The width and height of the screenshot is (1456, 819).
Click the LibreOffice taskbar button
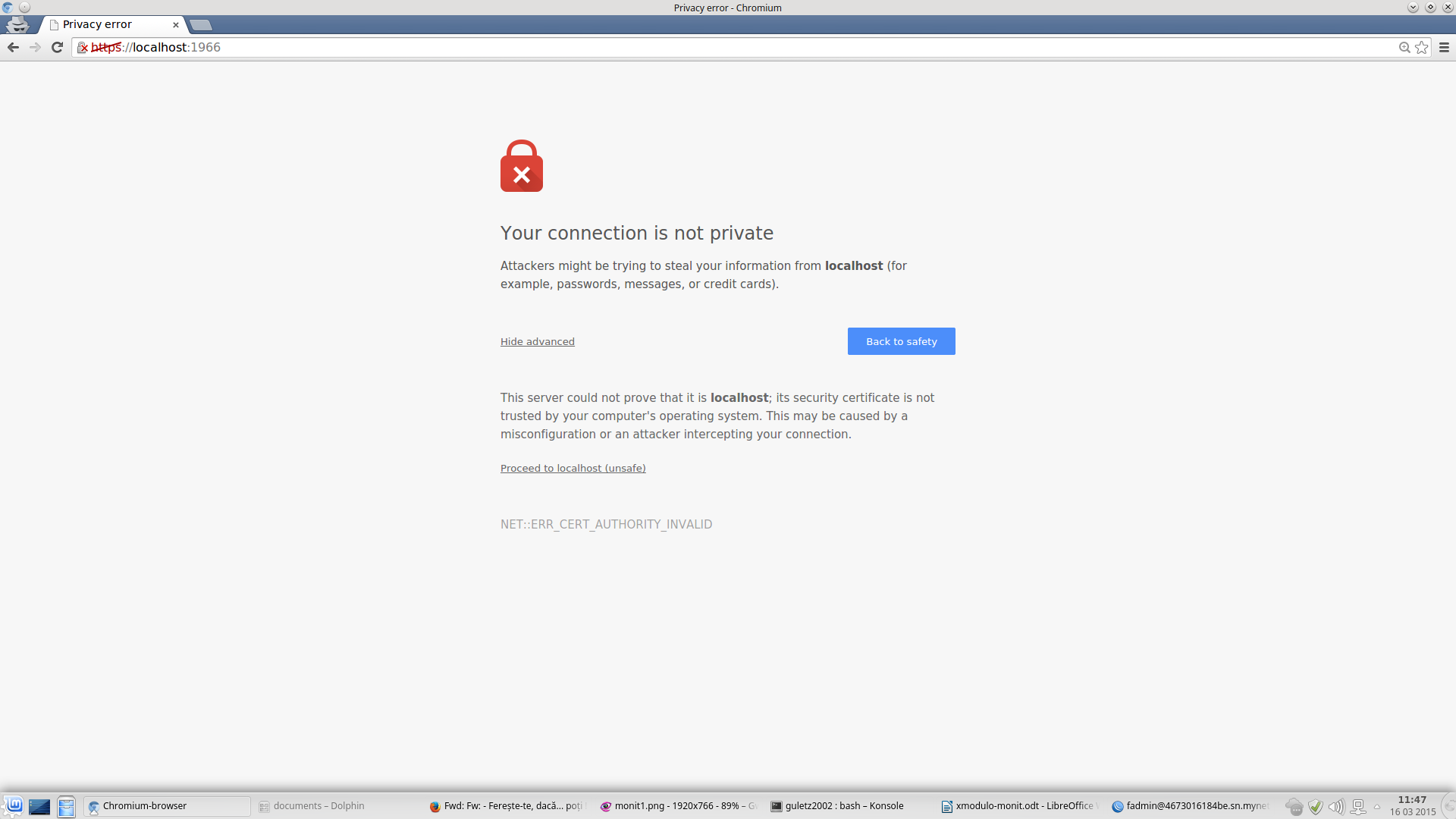click(1020, 805)
